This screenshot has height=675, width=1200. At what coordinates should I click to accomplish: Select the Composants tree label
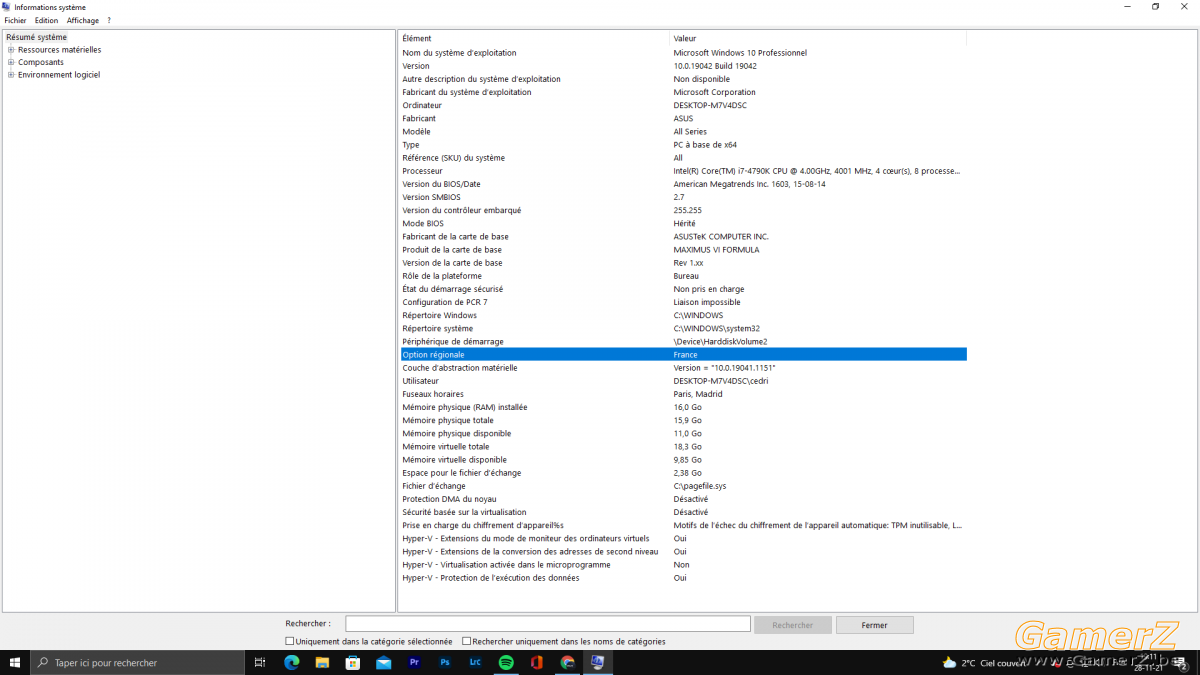(x=41, y=62)
